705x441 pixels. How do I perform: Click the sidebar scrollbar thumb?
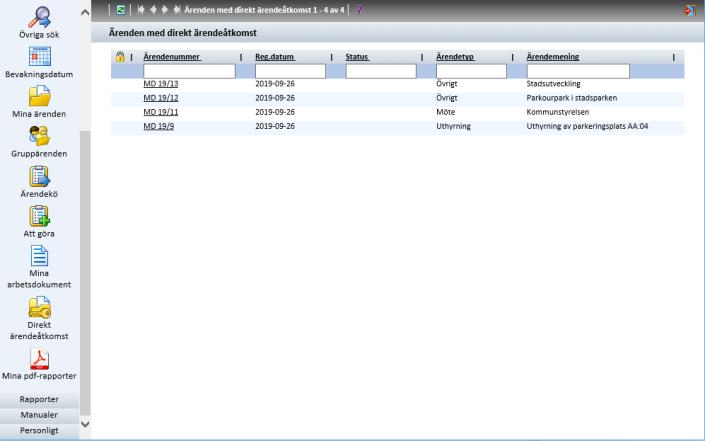pyautogui.click(x=85, y=273)
